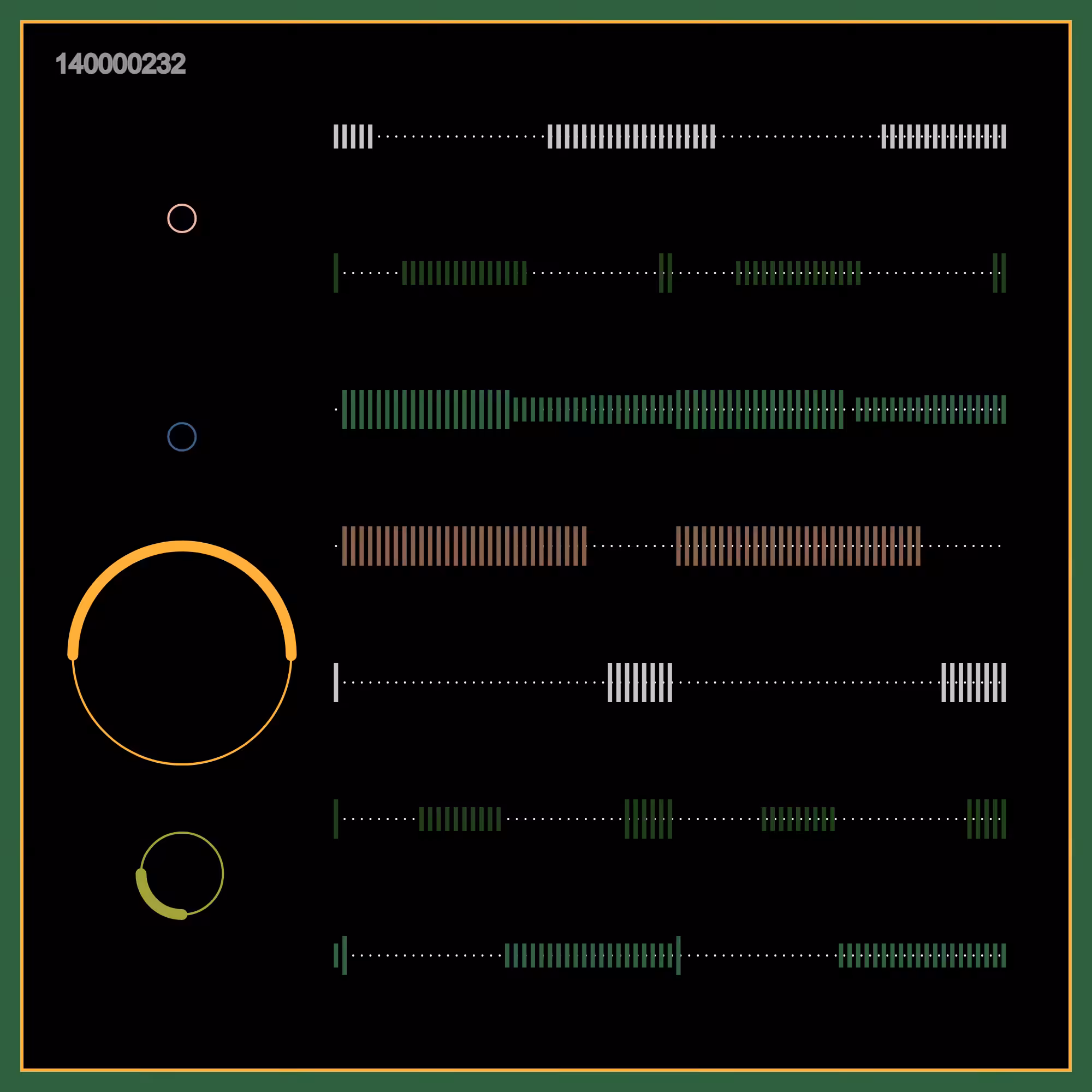
Task: Click first tall green block in third row
Action: point(426,410)
